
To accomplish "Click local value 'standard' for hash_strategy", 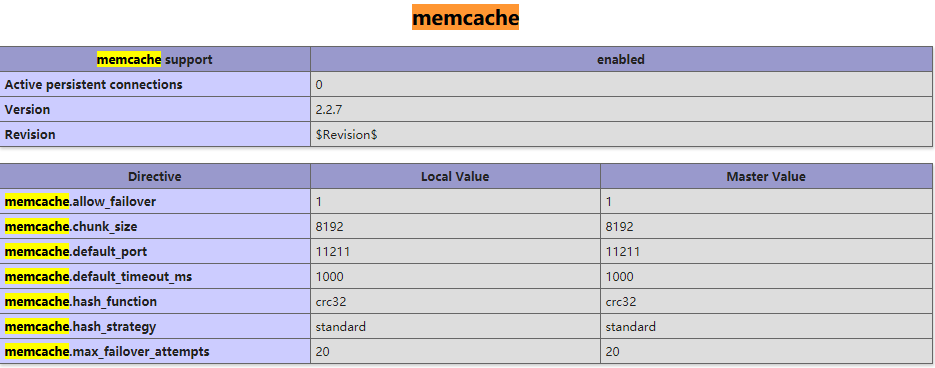I will [340, 327].
